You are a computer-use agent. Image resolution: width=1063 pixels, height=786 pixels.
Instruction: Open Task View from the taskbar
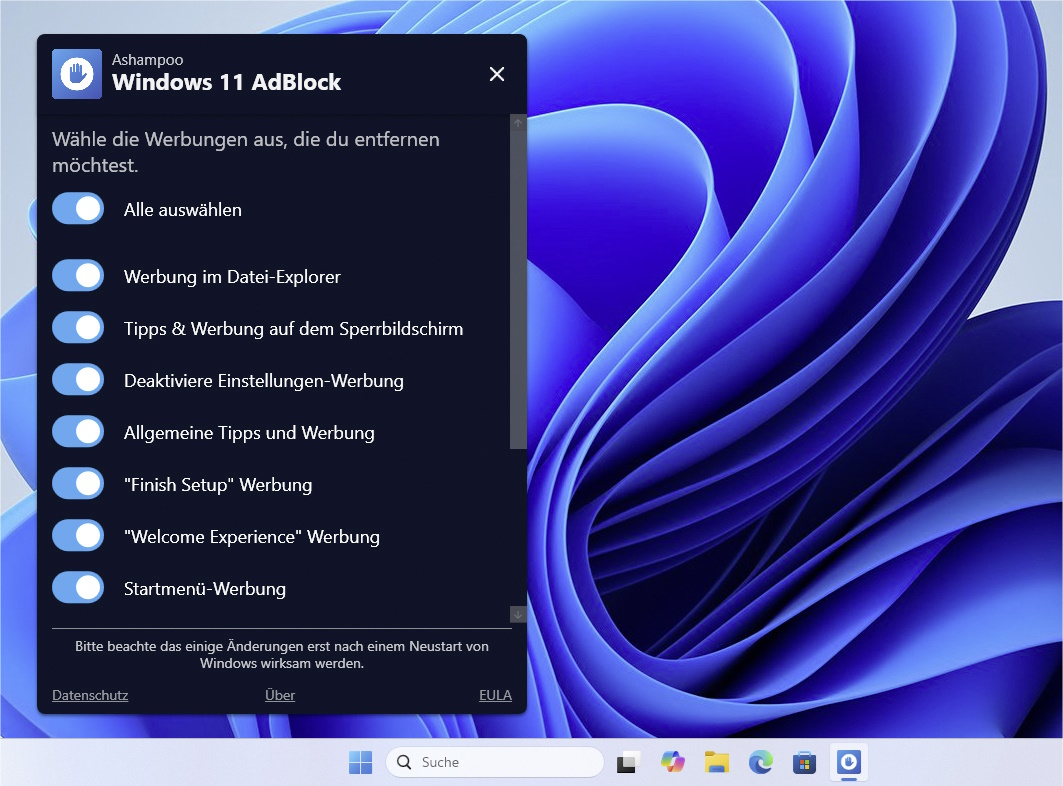pyautogui.click(x=628, y=762)
